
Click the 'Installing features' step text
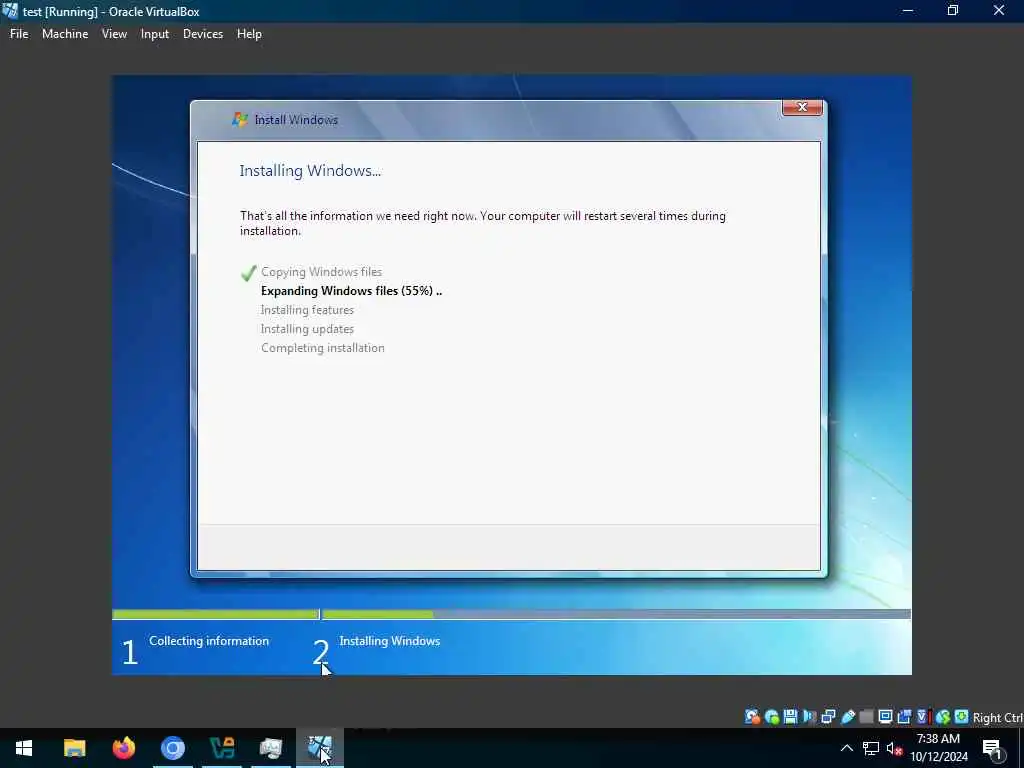pos(307,310)
